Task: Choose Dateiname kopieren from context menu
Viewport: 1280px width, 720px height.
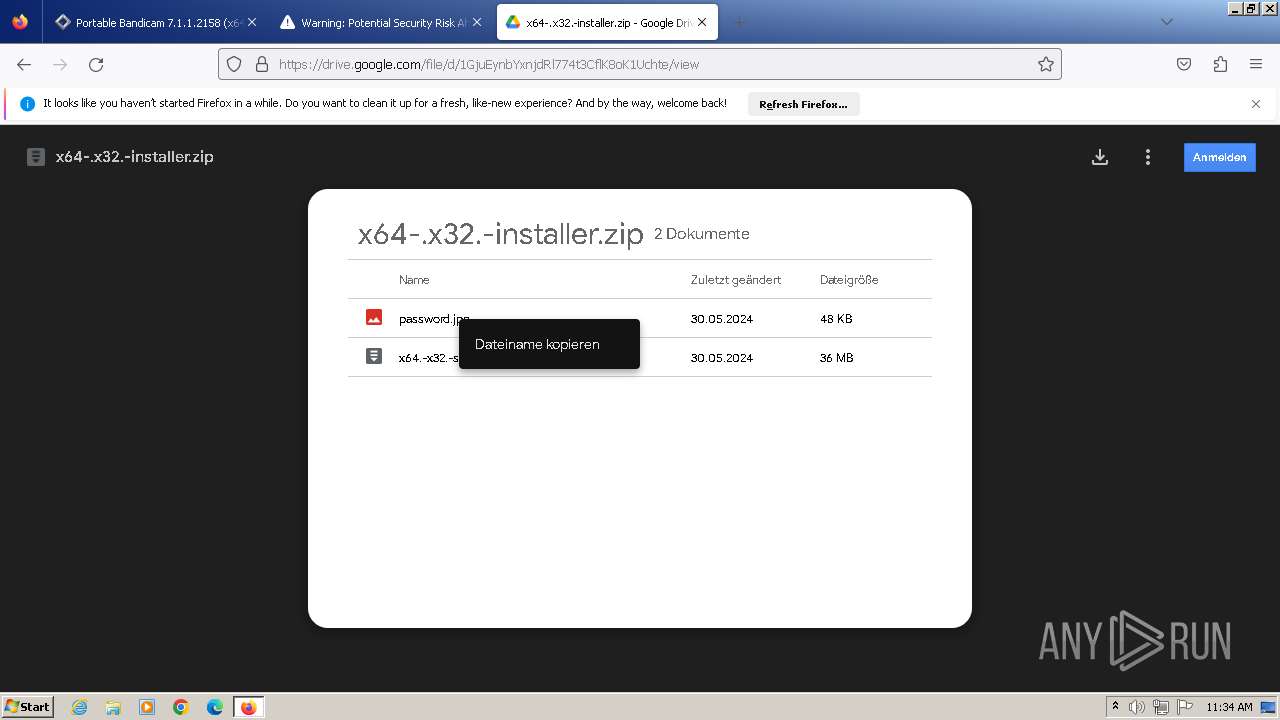Action: [549, 344]
